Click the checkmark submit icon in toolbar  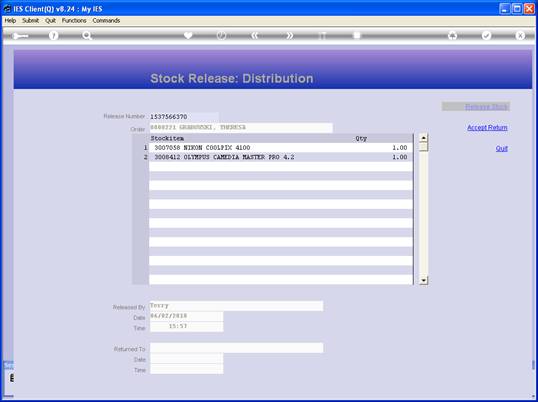point(487,35)
